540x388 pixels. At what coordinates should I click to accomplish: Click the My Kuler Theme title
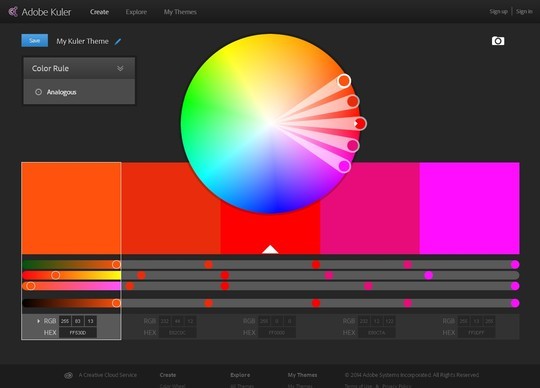(82, 41)
